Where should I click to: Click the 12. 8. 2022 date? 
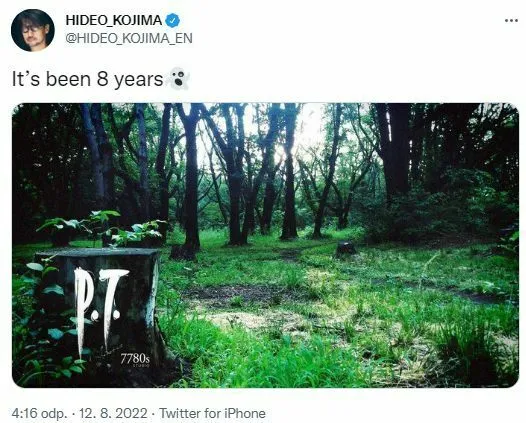coord(113,413)
